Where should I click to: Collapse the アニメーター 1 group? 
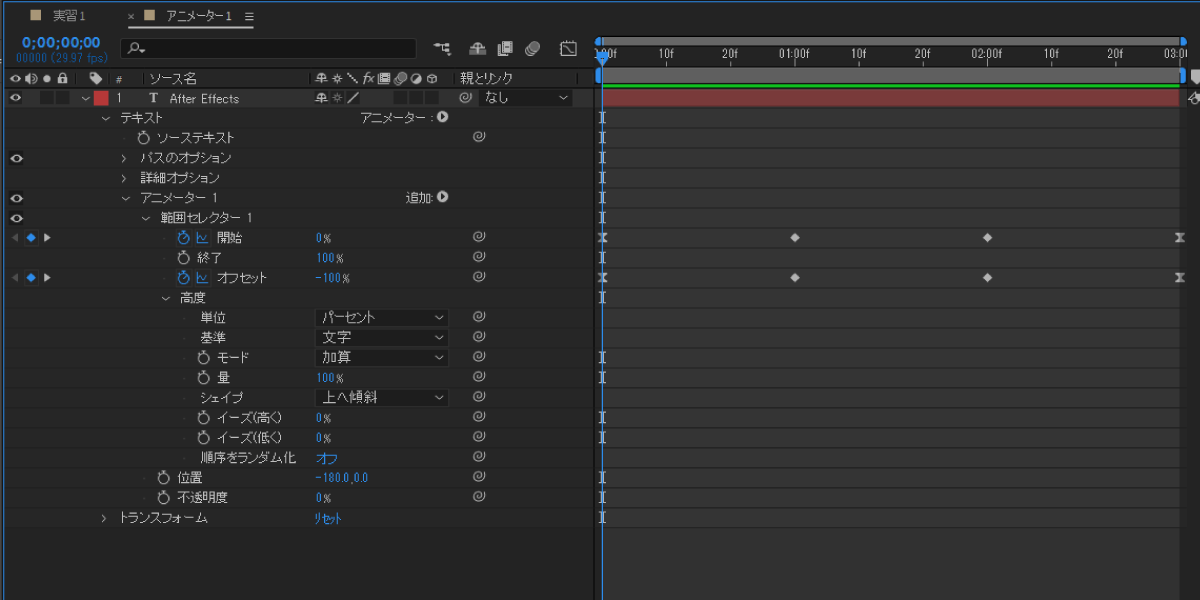pos(126,198)
